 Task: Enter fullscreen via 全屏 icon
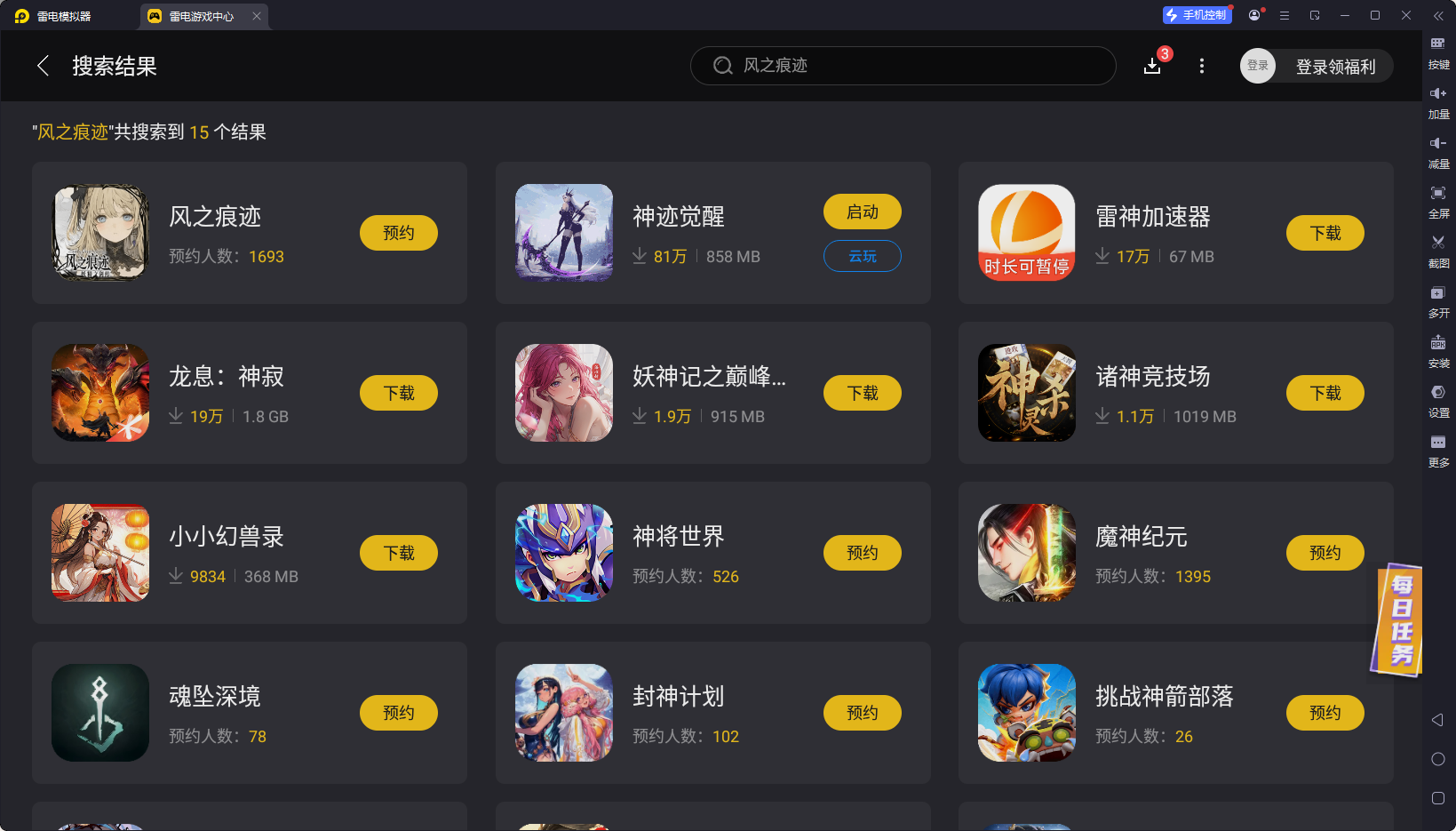click(x=1438, y=203)
